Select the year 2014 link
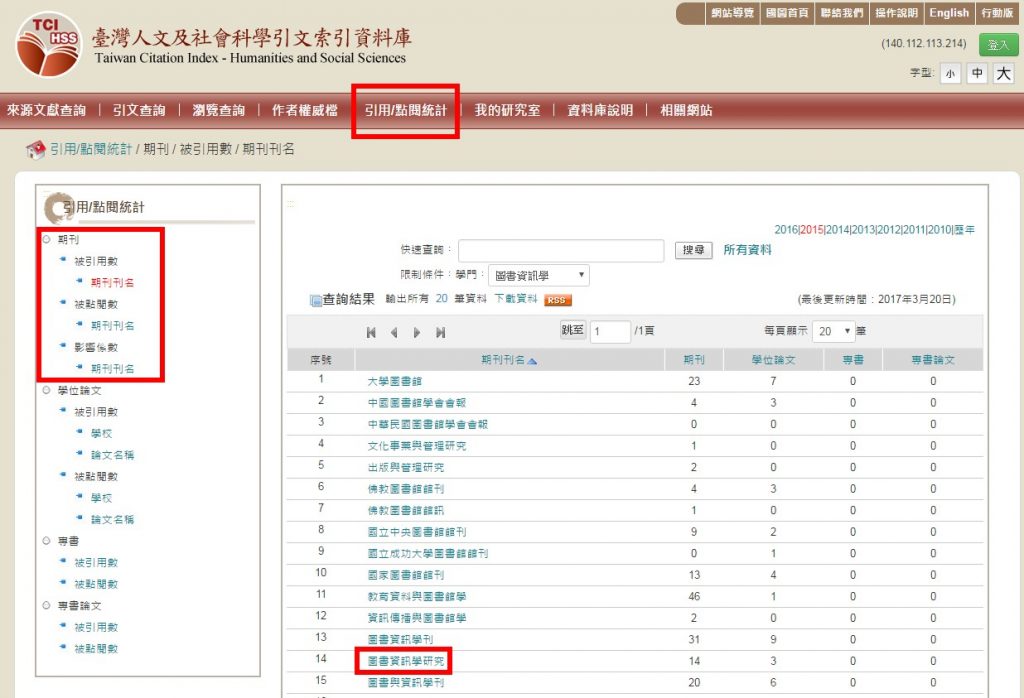The width and height of the screenshot is (1024, 698). tap(837, 230)
